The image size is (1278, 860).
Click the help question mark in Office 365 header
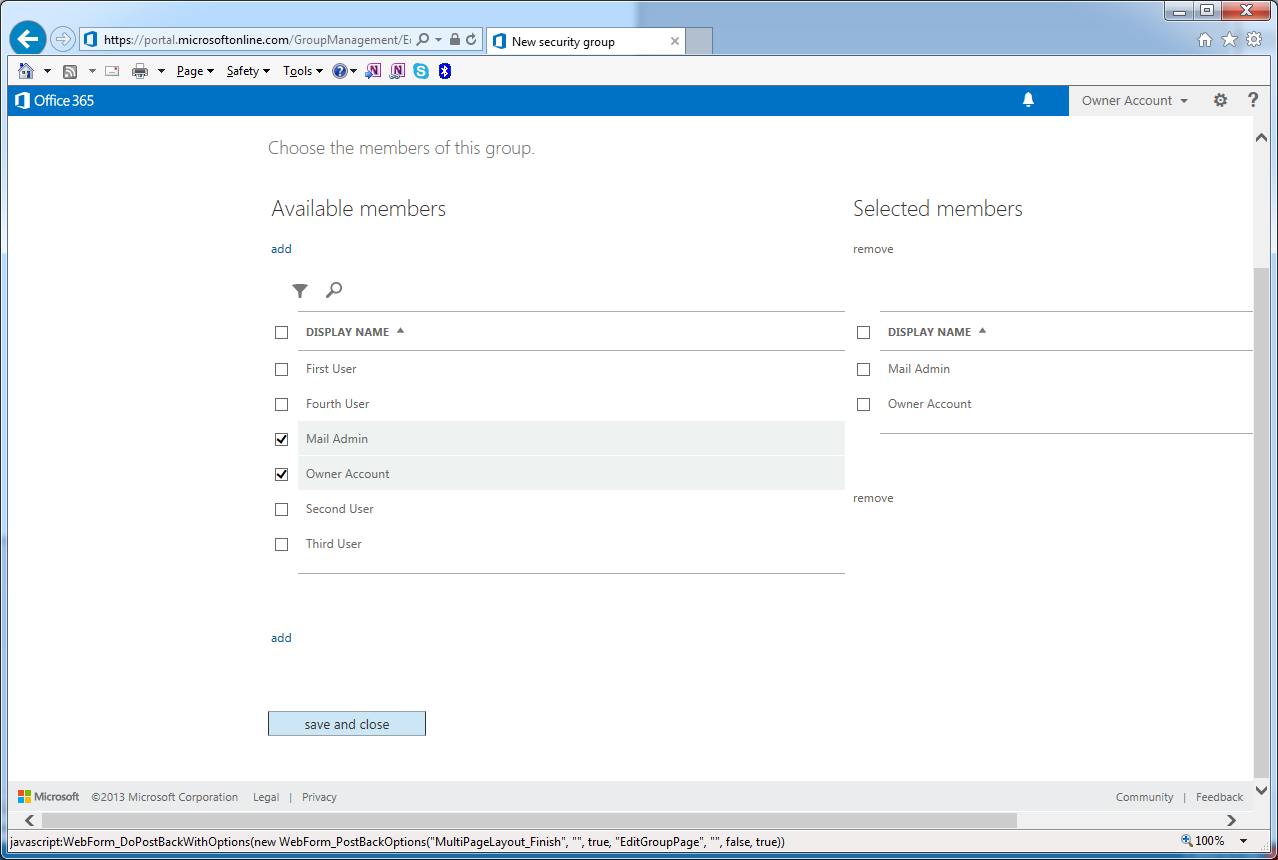pyautogui.click(x=1252, y=100)
